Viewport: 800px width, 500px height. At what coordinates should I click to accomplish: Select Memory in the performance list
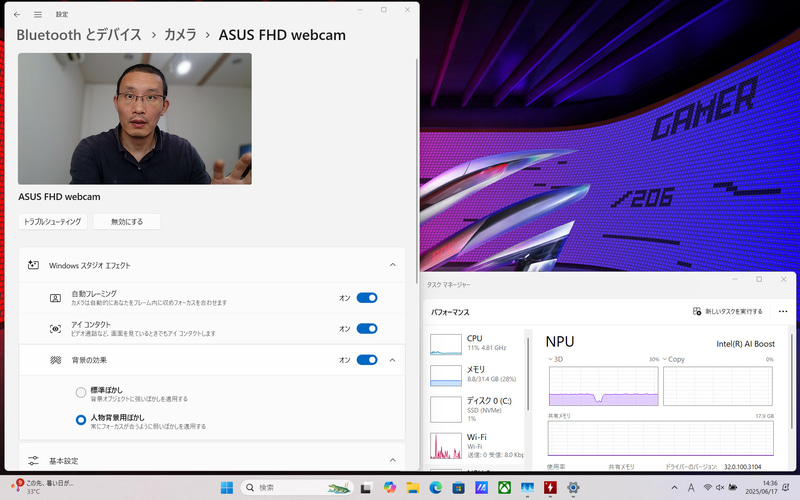coord(476,374)
